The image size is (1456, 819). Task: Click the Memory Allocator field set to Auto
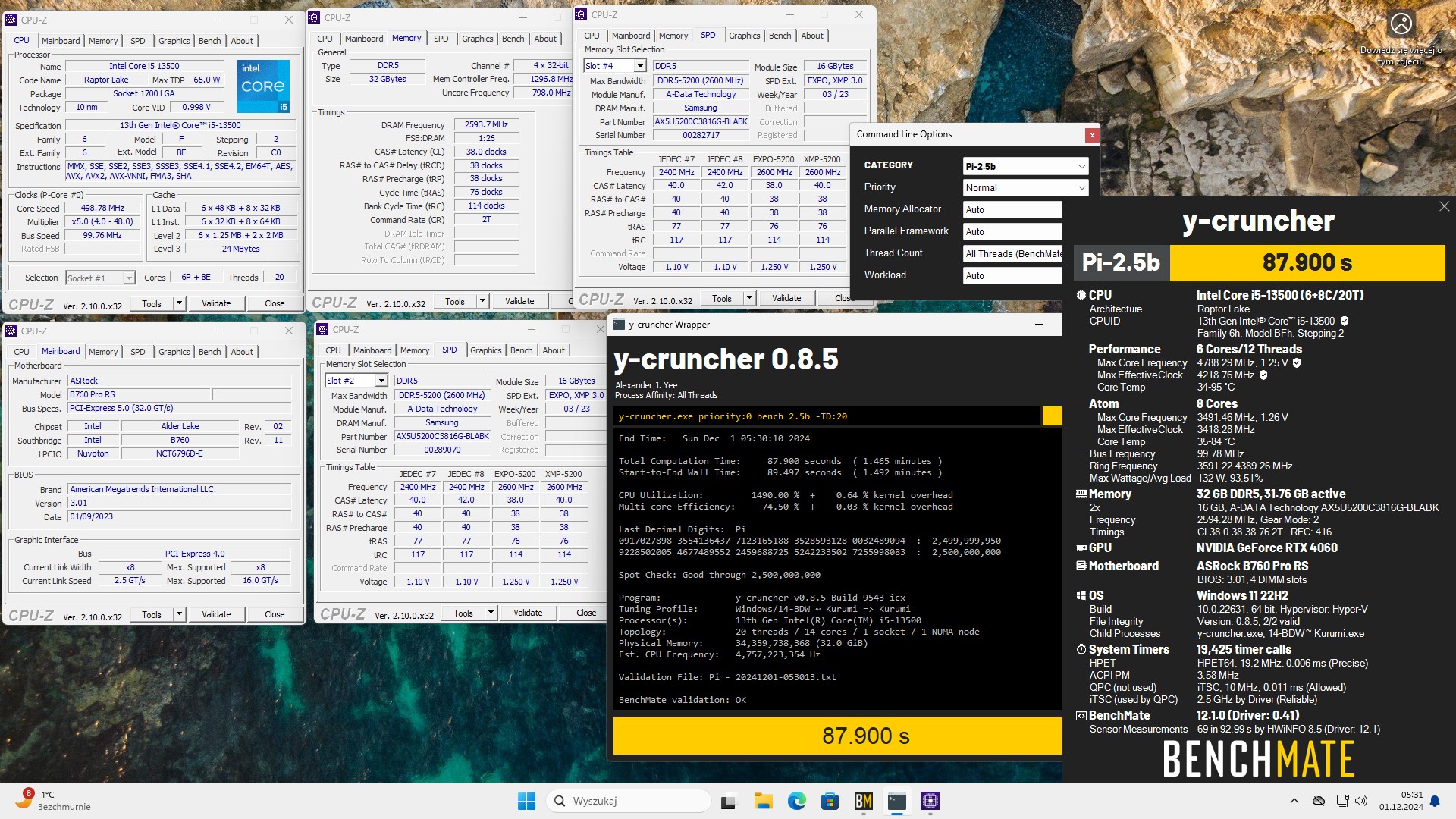pyautogui.click(x=1012, y=210)
